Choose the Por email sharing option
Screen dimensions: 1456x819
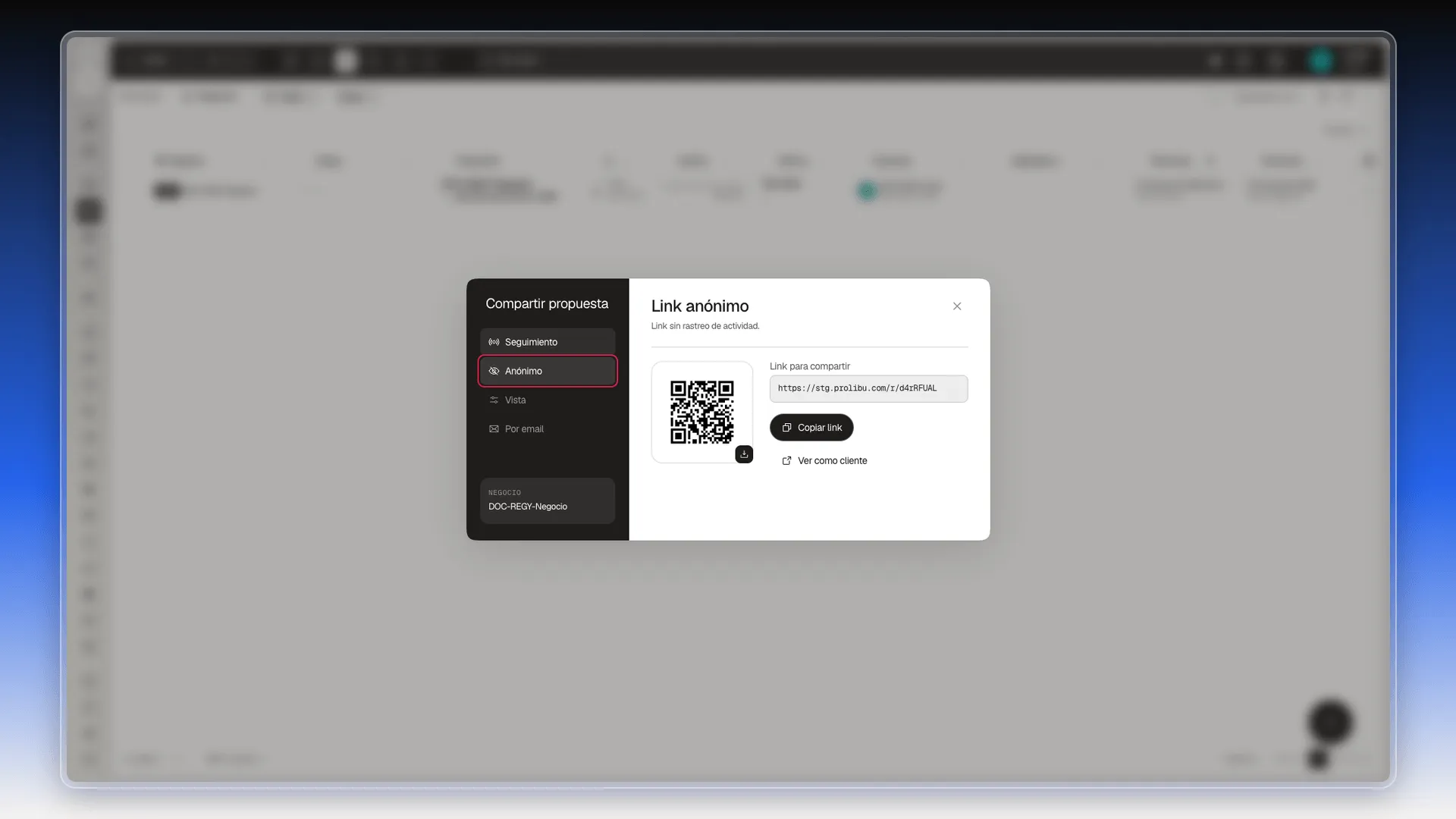pos(547,428)
